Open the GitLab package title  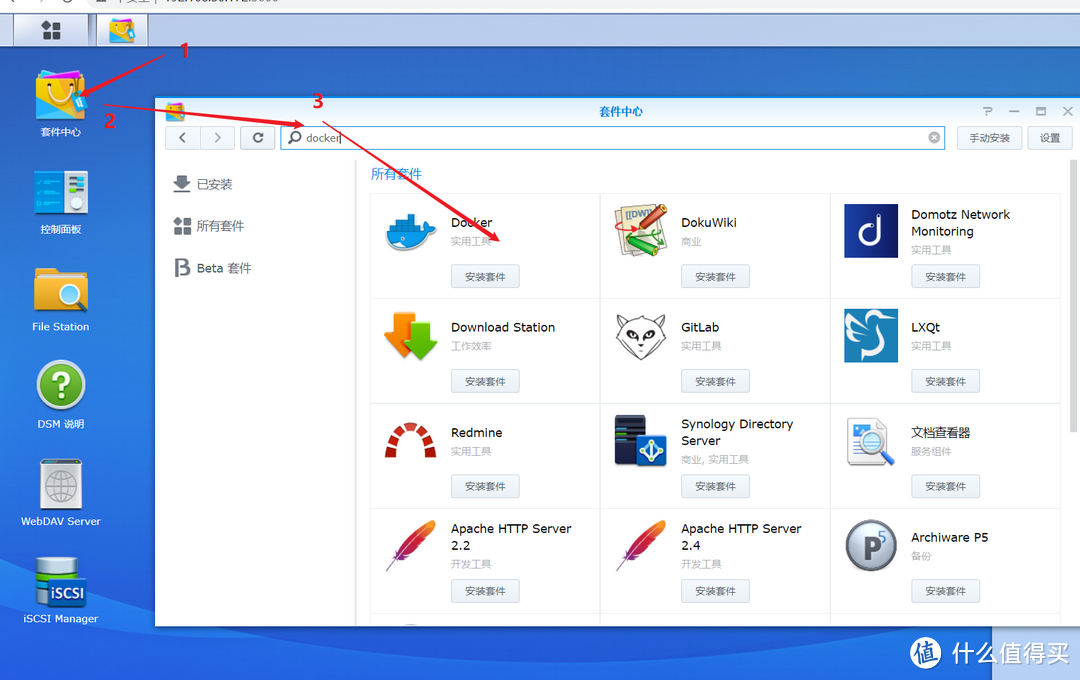coord(700,327)
